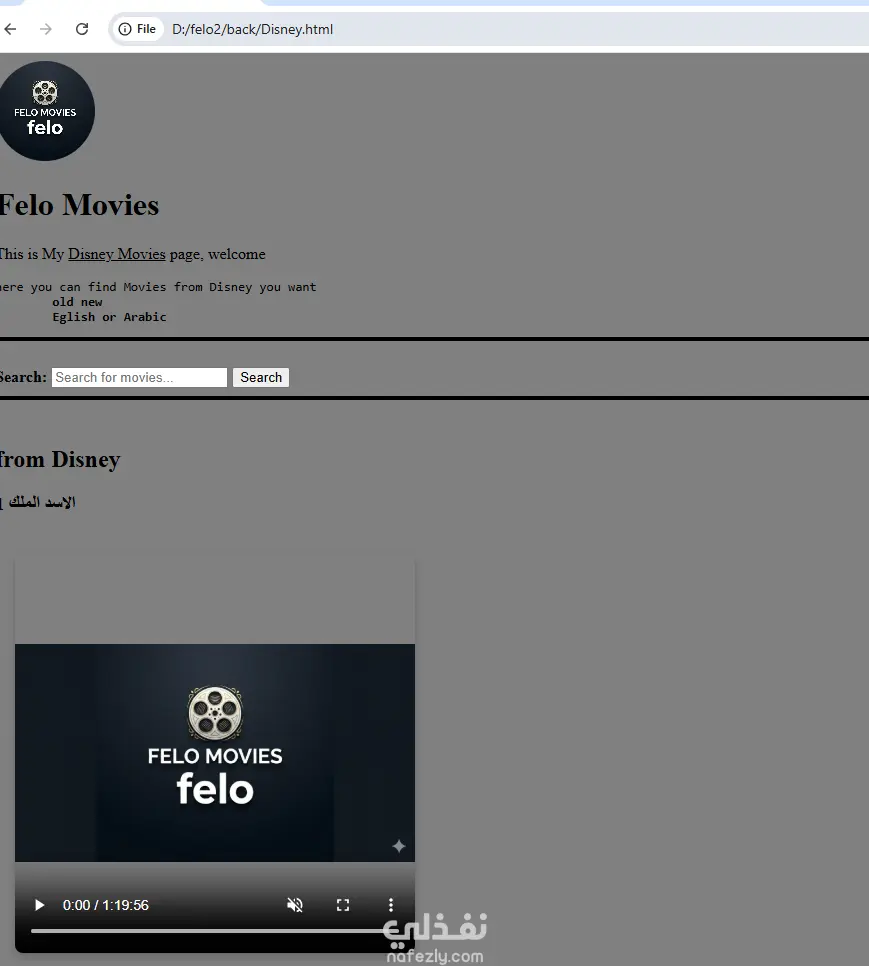Click the from Disney heading
The image size is (869, 966).
pos(60,460)
